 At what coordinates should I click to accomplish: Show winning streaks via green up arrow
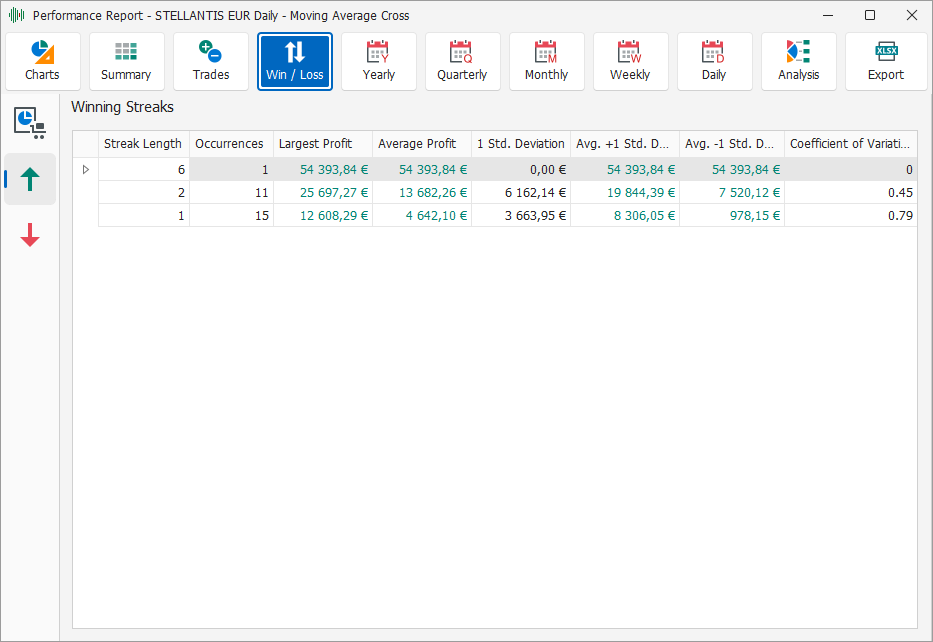30,179
